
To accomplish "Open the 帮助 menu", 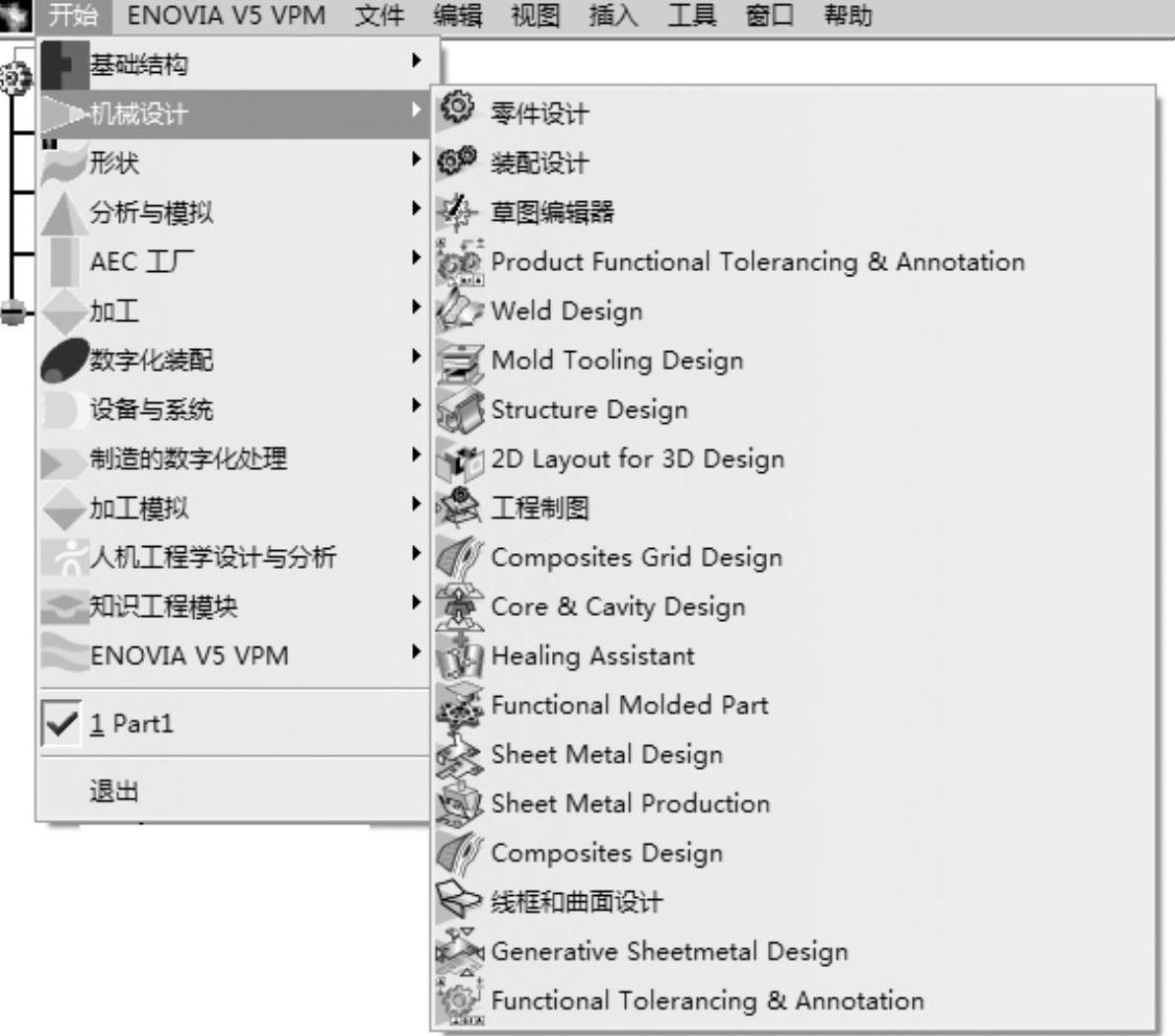I will click(848, 16).
